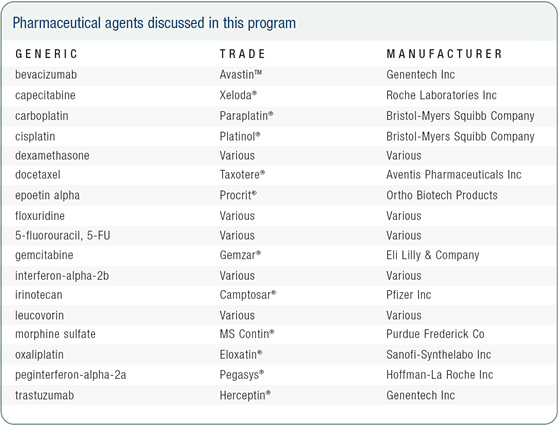The height and width of the screenshot is (427, 560).
Task: Click the Camptosar trade name
Action: pyautogui.click(x=248, y=295)
